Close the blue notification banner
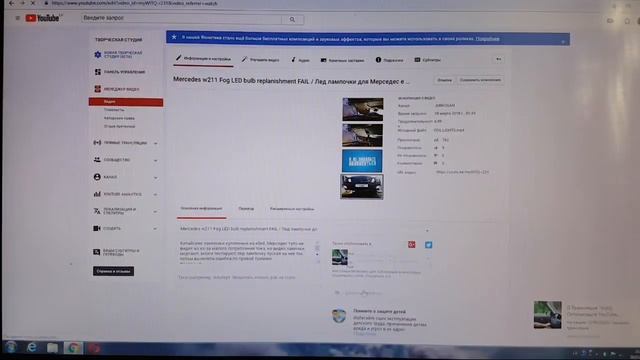 (x=563, y=41)
